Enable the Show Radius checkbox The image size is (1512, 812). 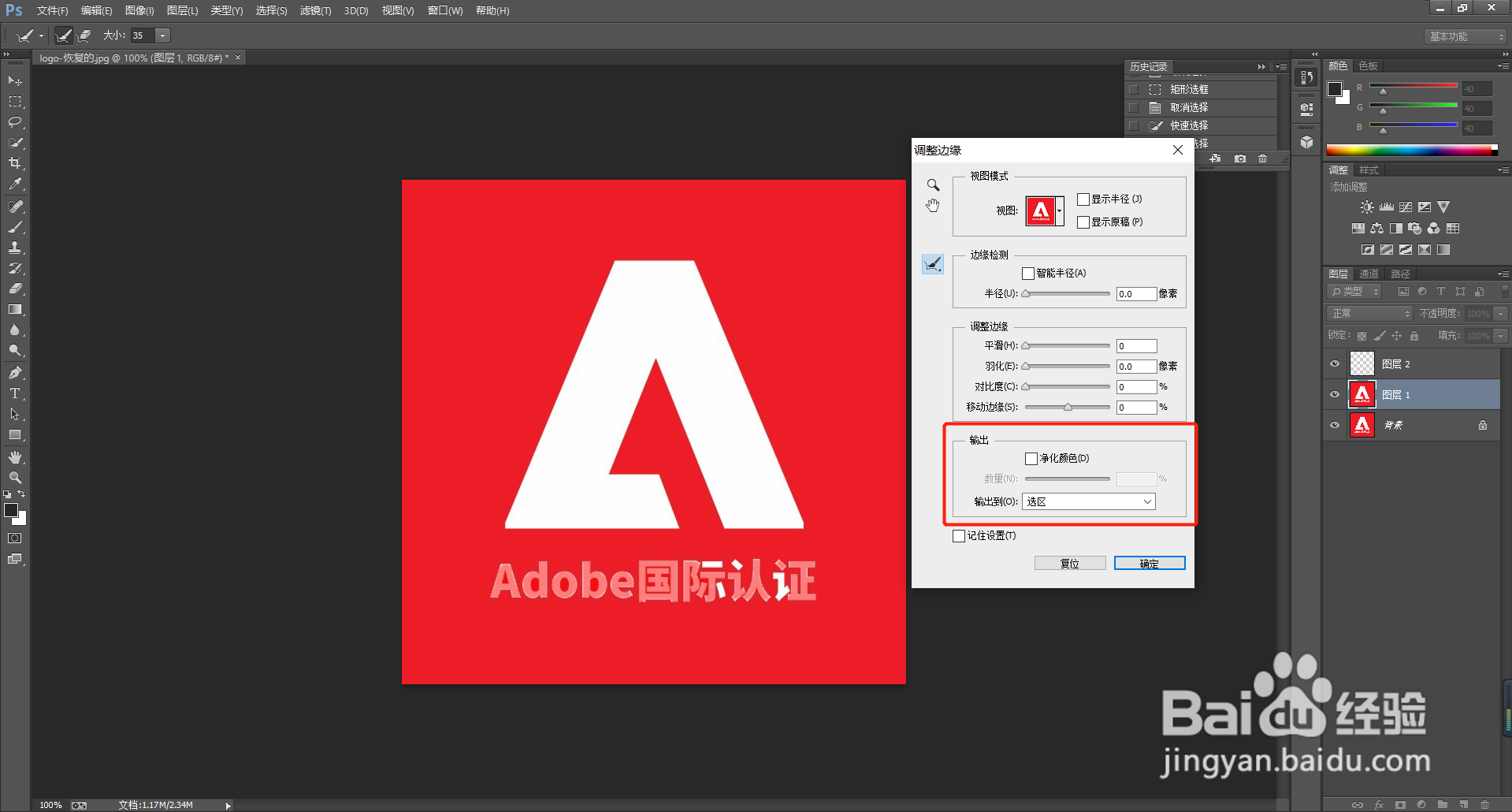click(1083, 199)
